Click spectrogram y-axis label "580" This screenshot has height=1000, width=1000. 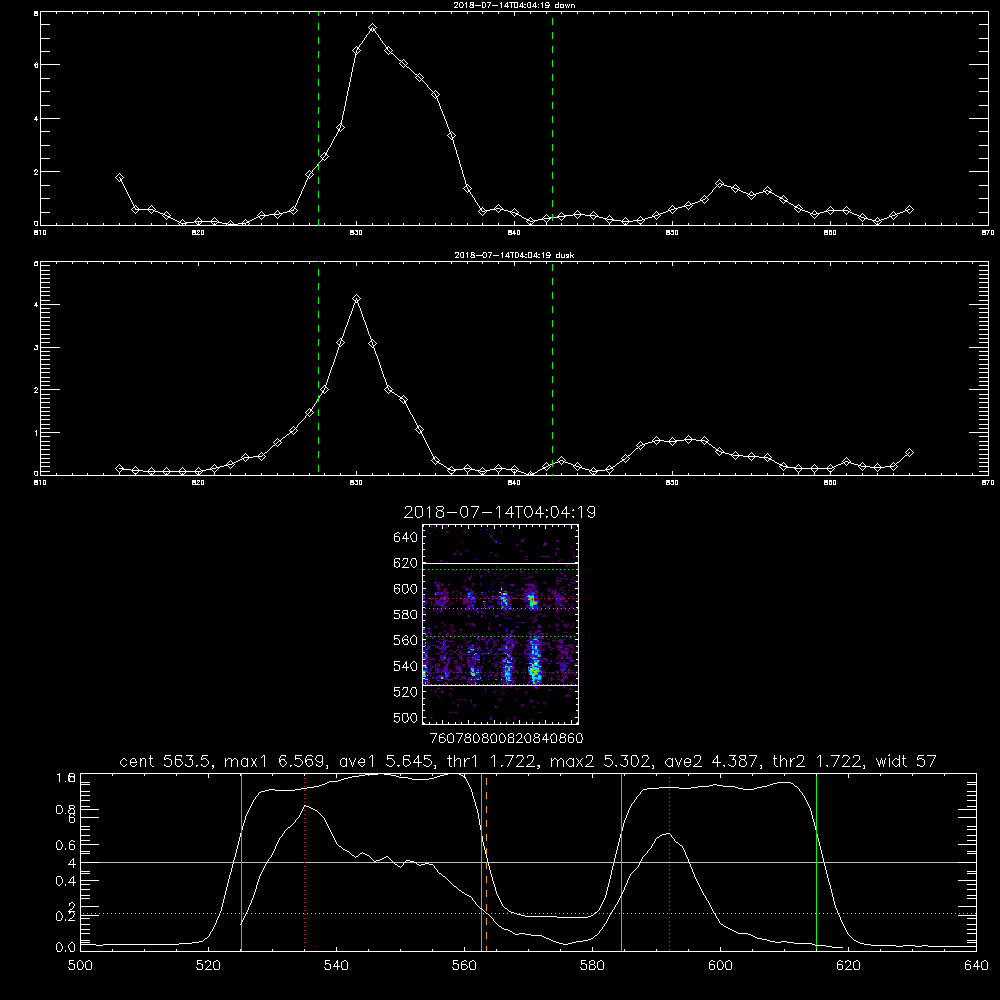click(x=406, y=615)
